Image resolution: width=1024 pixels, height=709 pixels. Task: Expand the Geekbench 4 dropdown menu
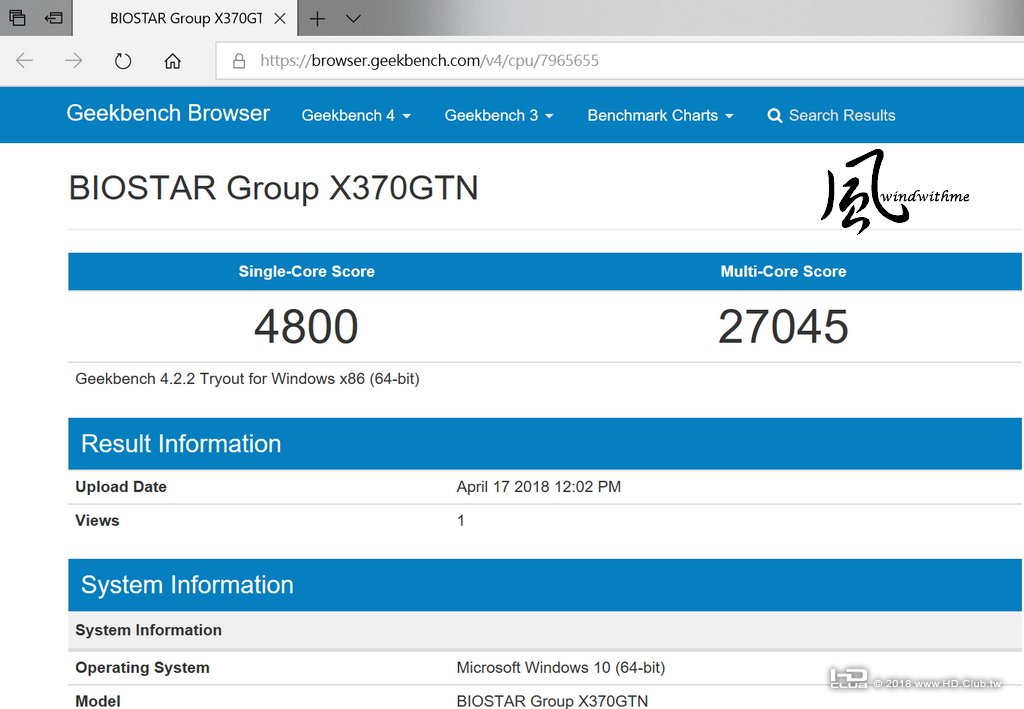pos(356,116)
